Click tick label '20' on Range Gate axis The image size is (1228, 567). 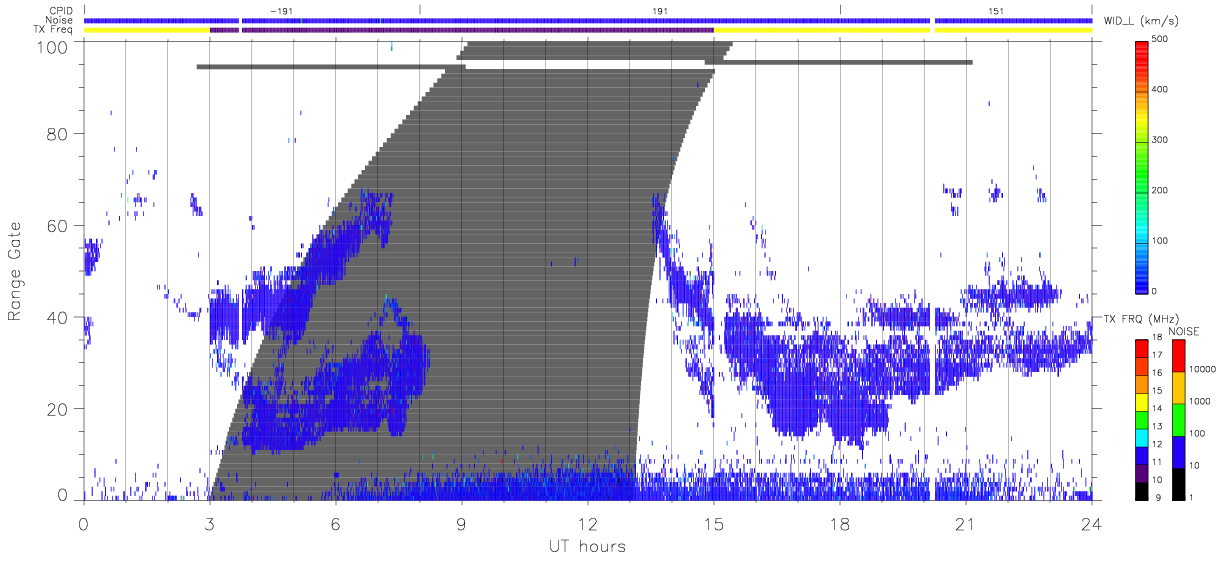[58, 409]
